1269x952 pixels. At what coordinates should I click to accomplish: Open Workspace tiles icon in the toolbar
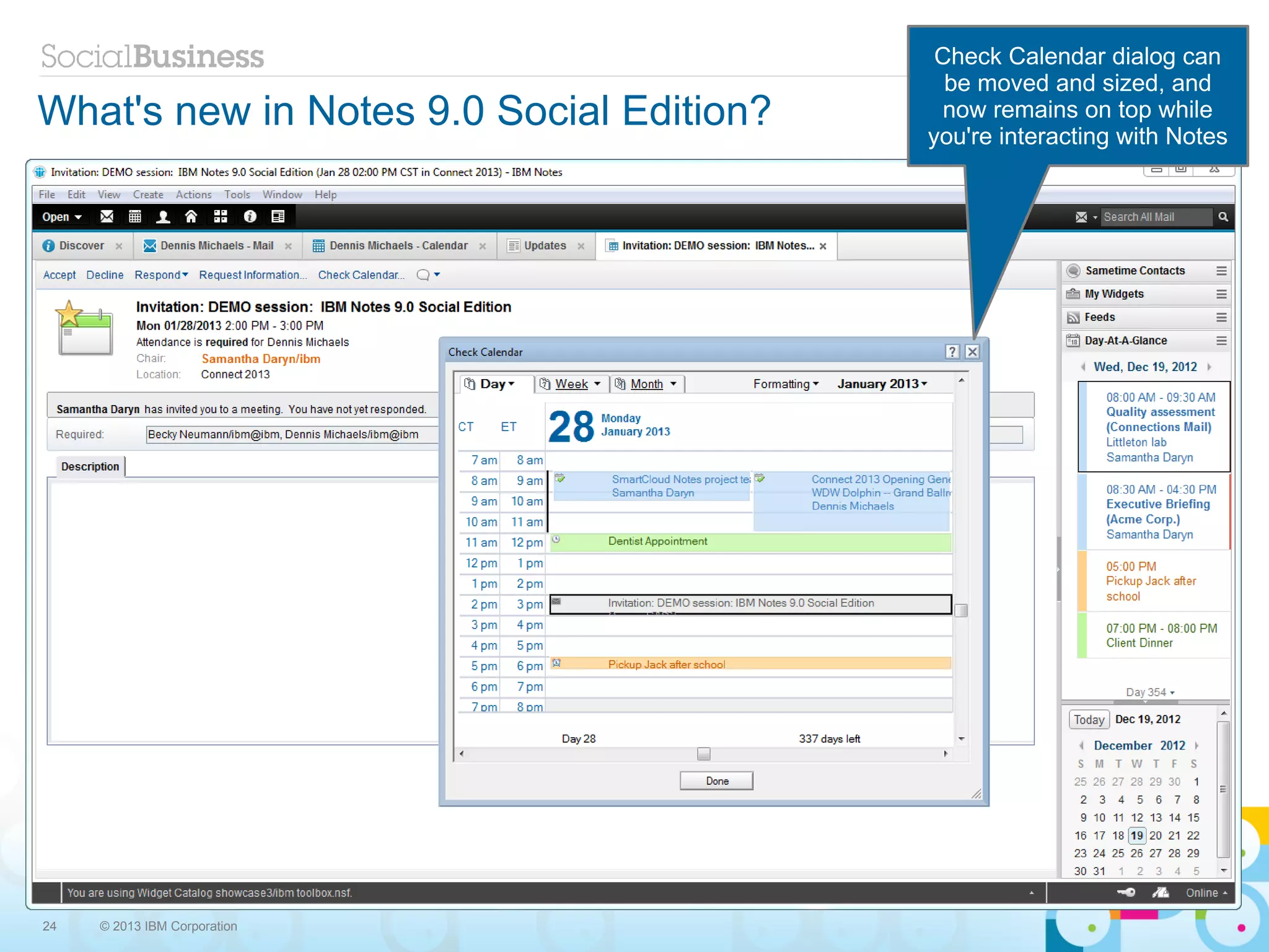click(x=220, y=217)
